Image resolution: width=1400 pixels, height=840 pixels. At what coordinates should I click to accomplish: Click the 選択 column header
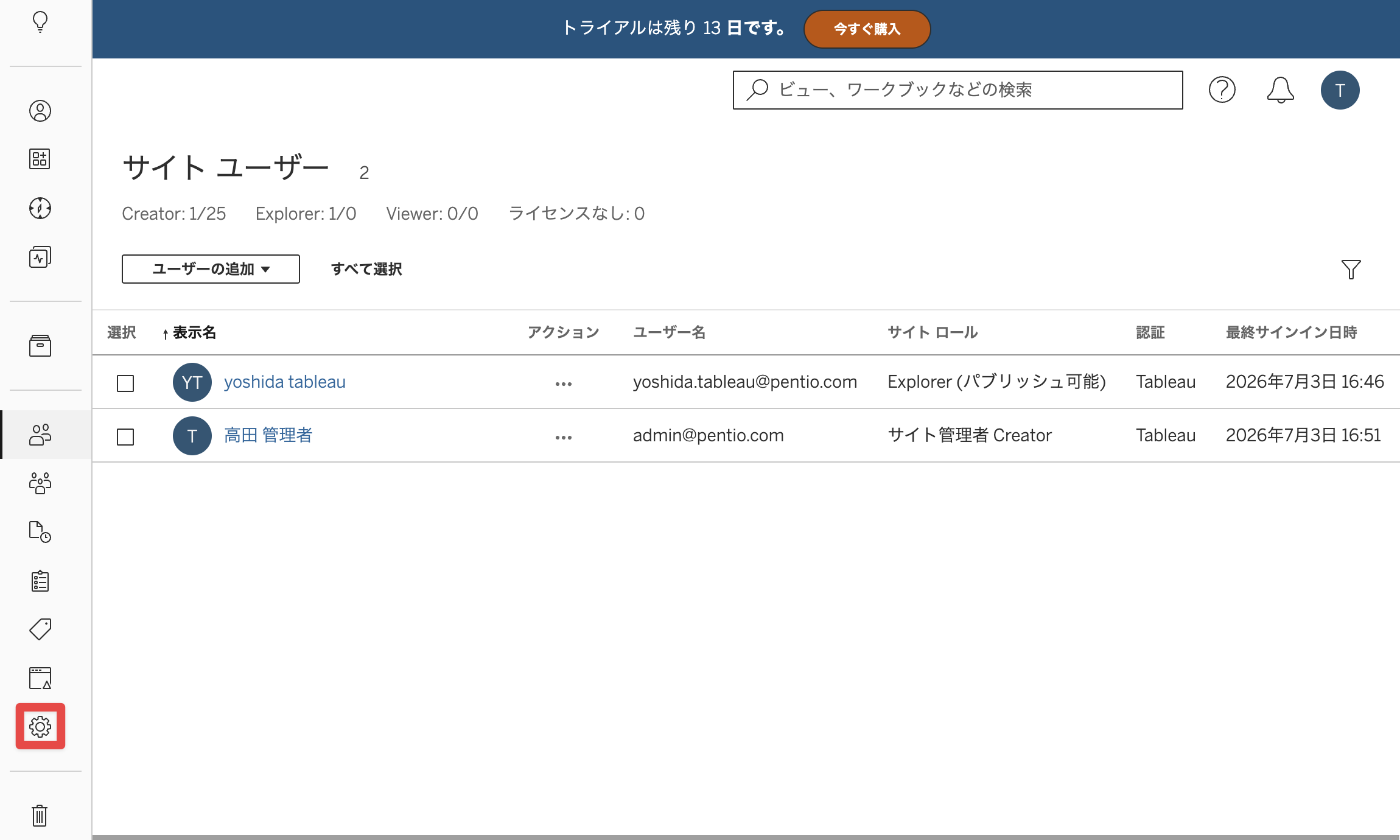click(x=122, y=332)
